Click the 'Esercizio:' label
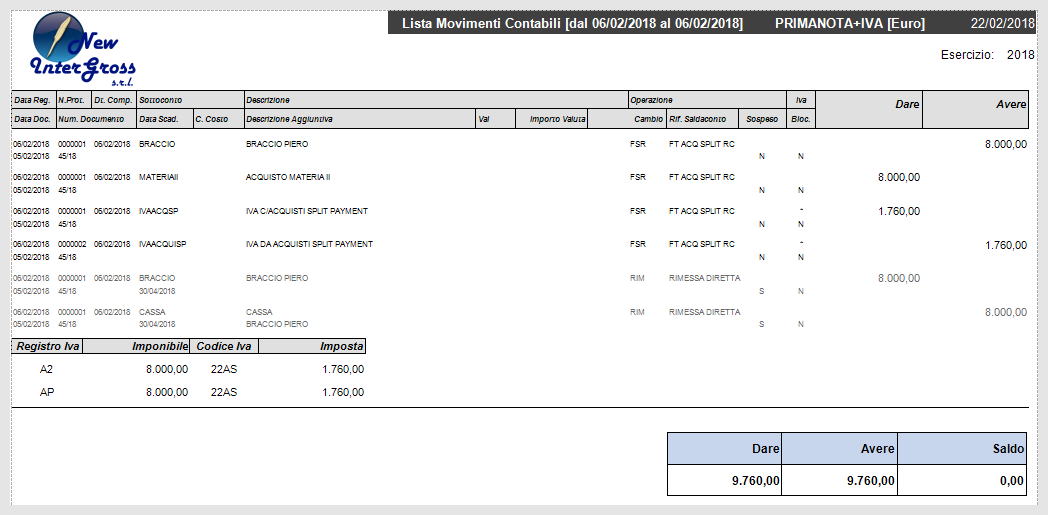 coord(967,55)
